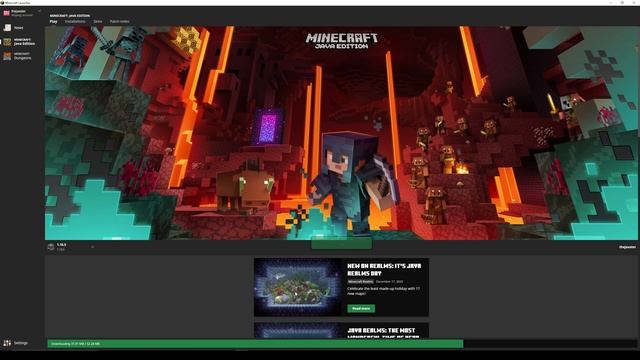Screen dimensions: 640x360
Task: Select Minecraft Dungeons in sidebar
Action: pyautogui.click(x=18, y=56)
